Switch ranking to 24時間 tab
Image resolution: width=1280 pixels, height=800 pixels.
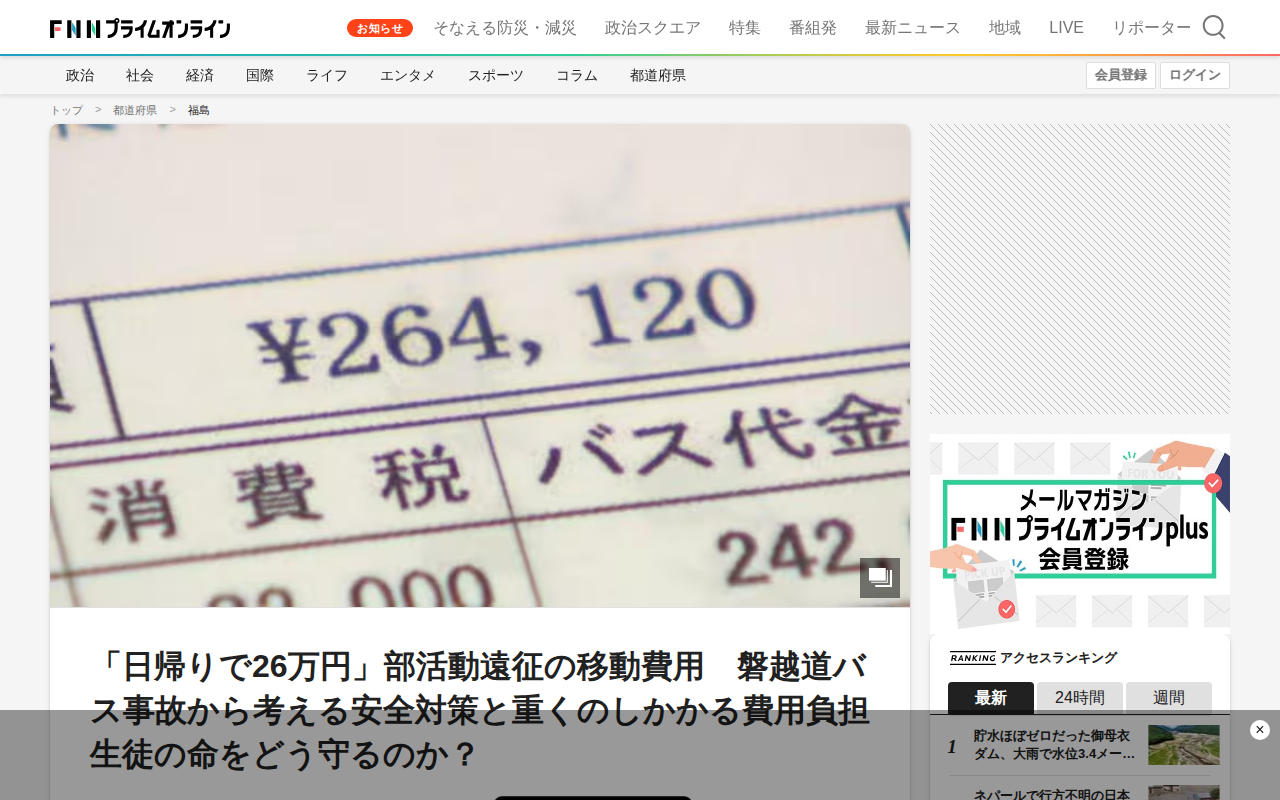1080,698
